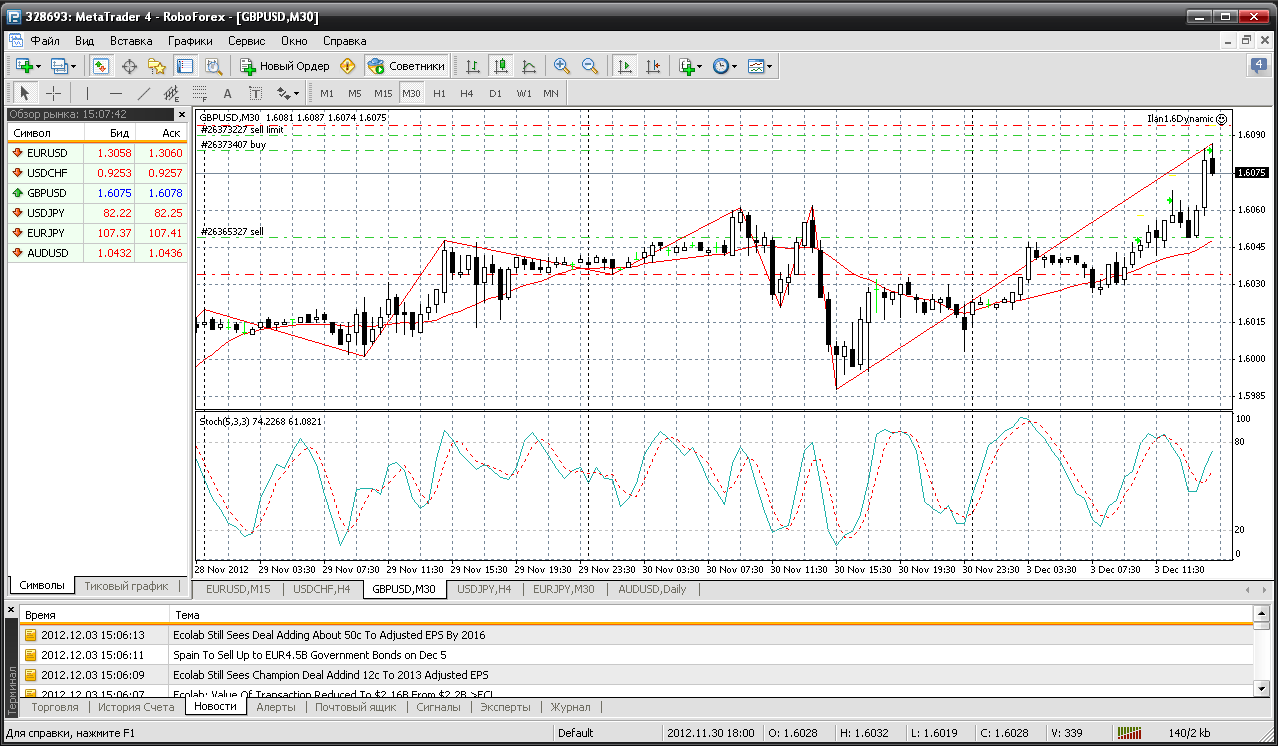
Task: Open the new chart dropdown arrow
Action: 39,66
